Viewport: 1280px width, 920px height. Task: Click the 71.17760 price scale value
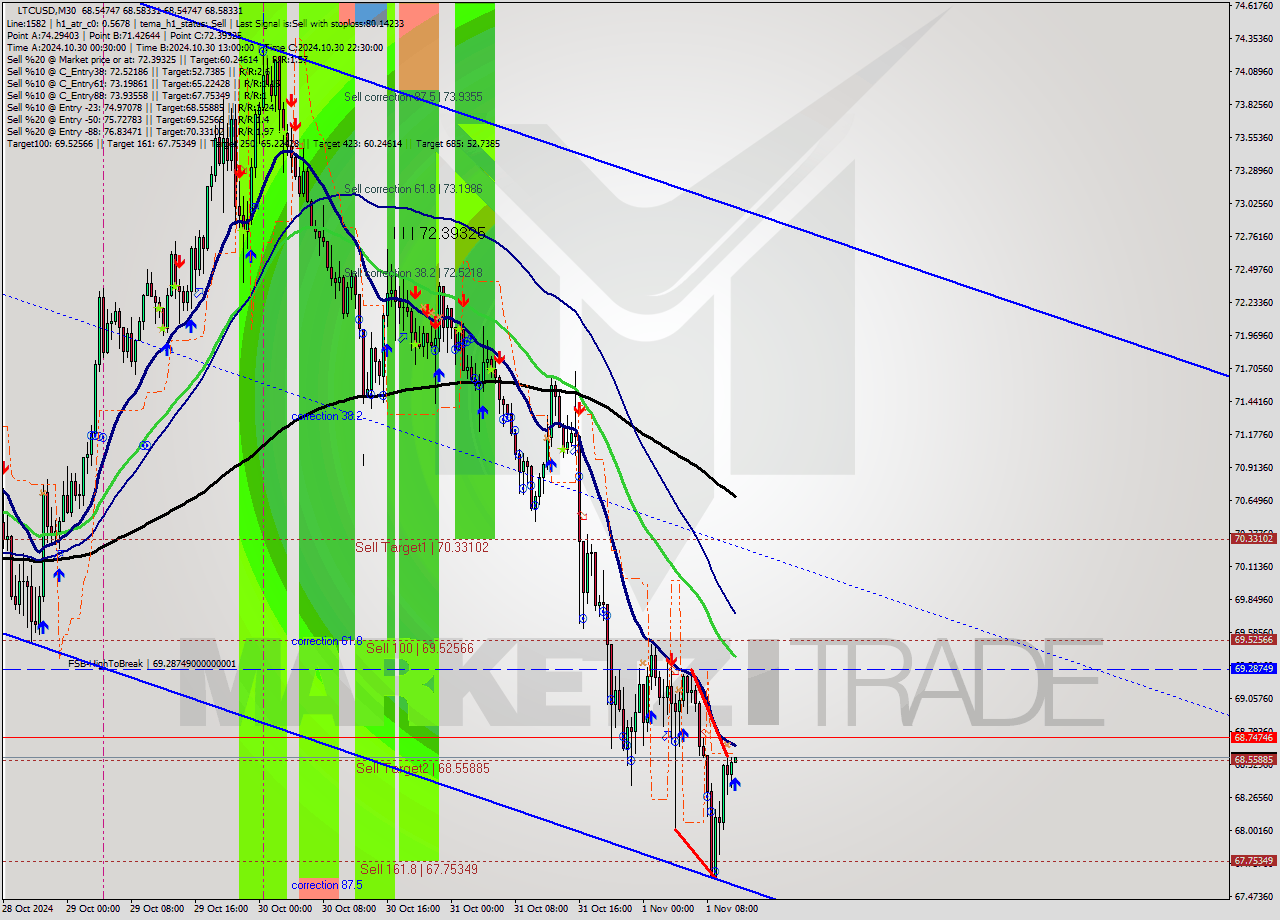[1254, 434]
